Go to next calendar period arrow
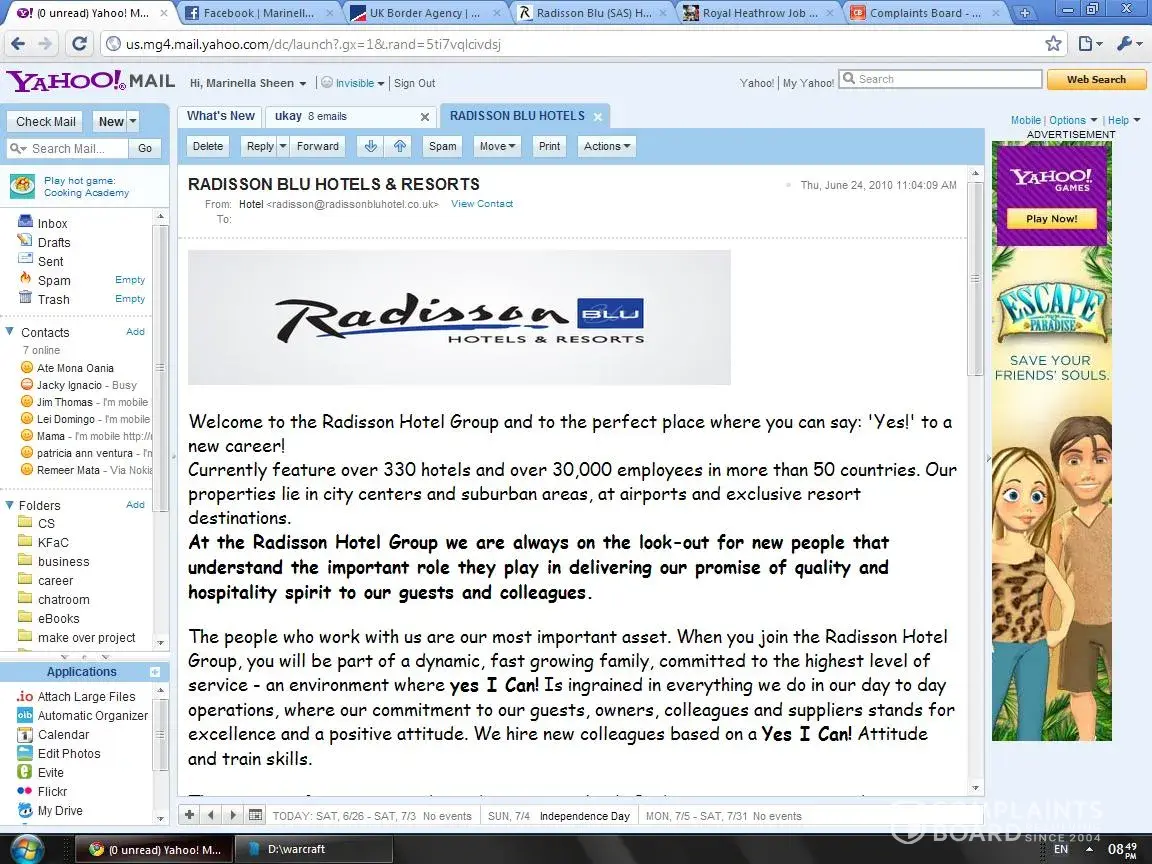The width and height of the screenshot is (1152, 864). pyautogui.click(x=233, y=815)
